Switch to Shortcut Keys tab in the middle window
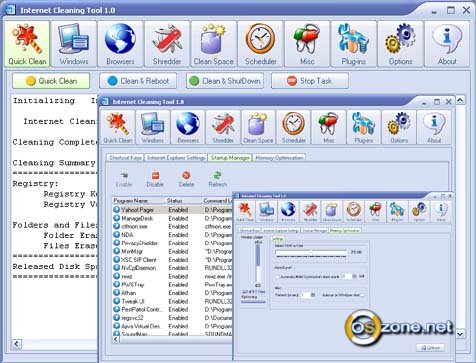Screen dimensions: 476x363 tap(125, 158)
